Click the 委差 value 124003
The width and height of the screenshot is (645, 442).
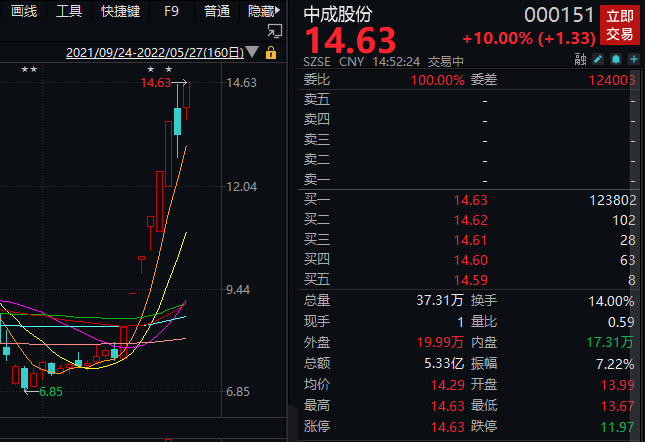pyautogui.click(x=612, y=80)
